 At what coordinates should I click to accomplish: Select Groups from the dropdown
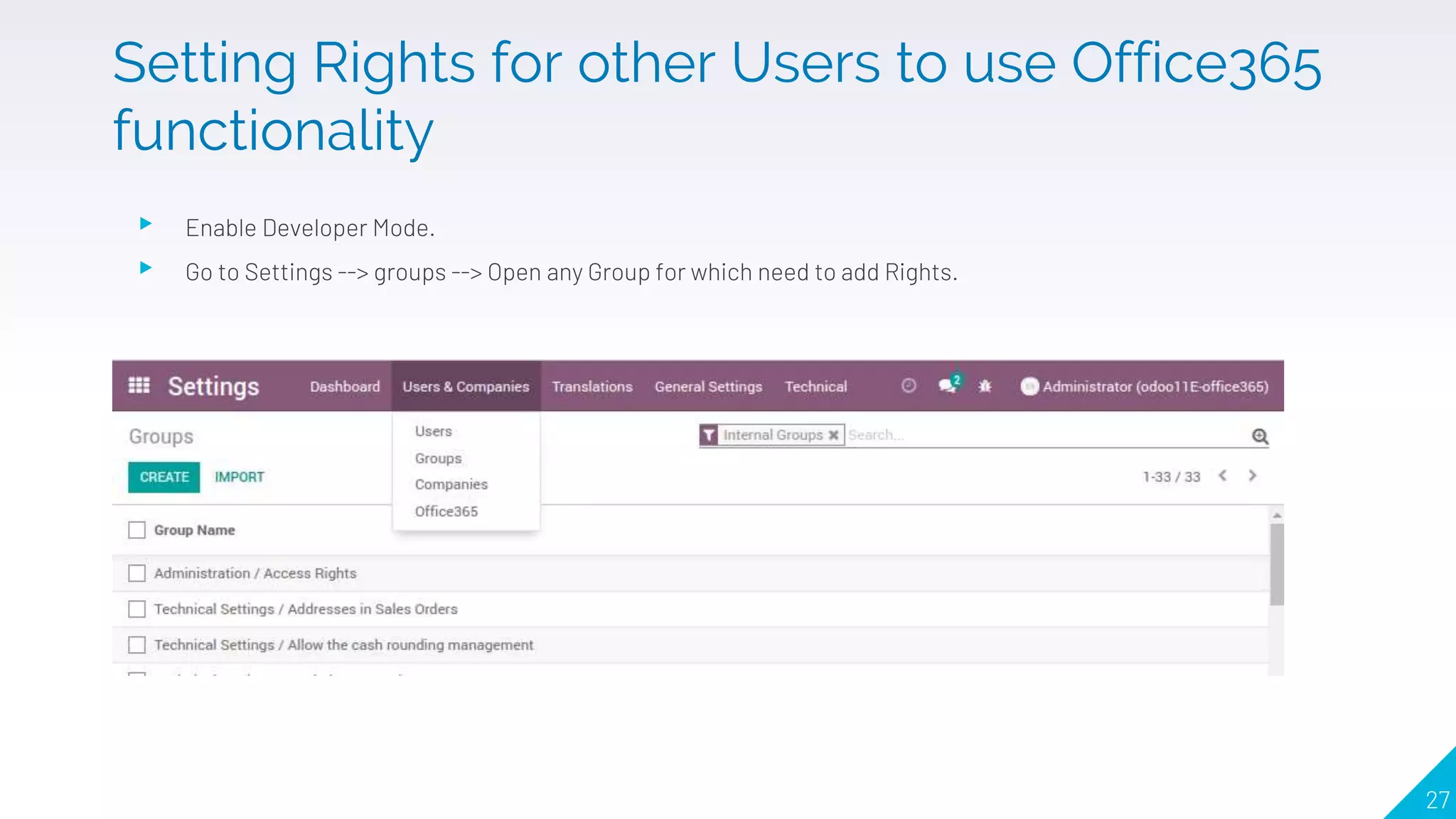point(439,459)
